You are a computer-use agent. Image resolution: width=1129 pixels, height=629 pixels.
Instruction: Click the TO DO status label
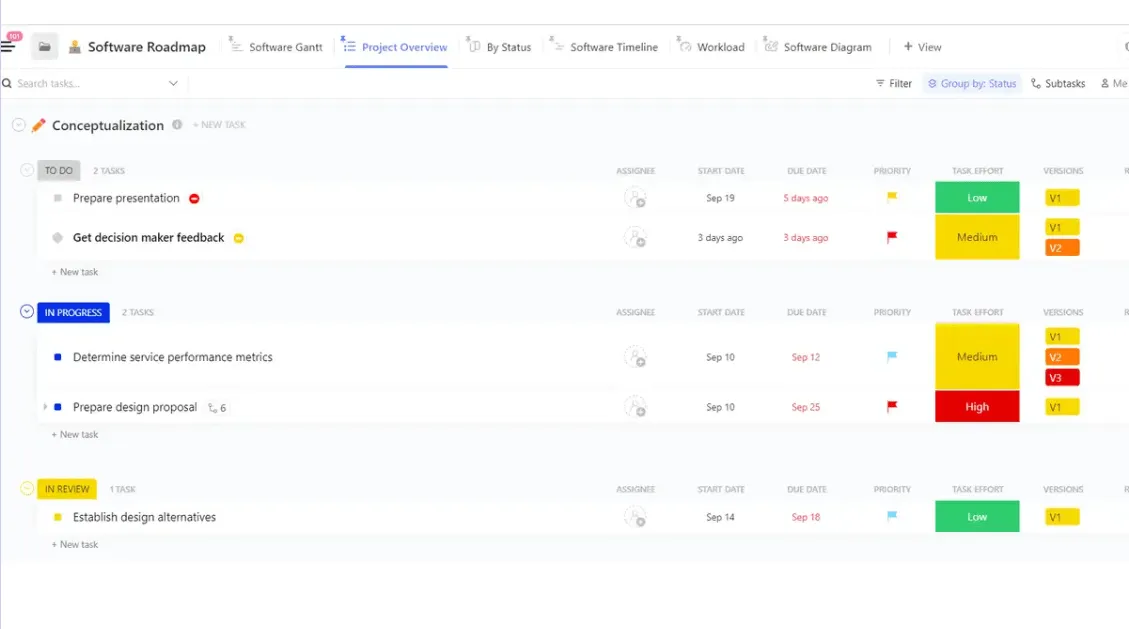58,171
